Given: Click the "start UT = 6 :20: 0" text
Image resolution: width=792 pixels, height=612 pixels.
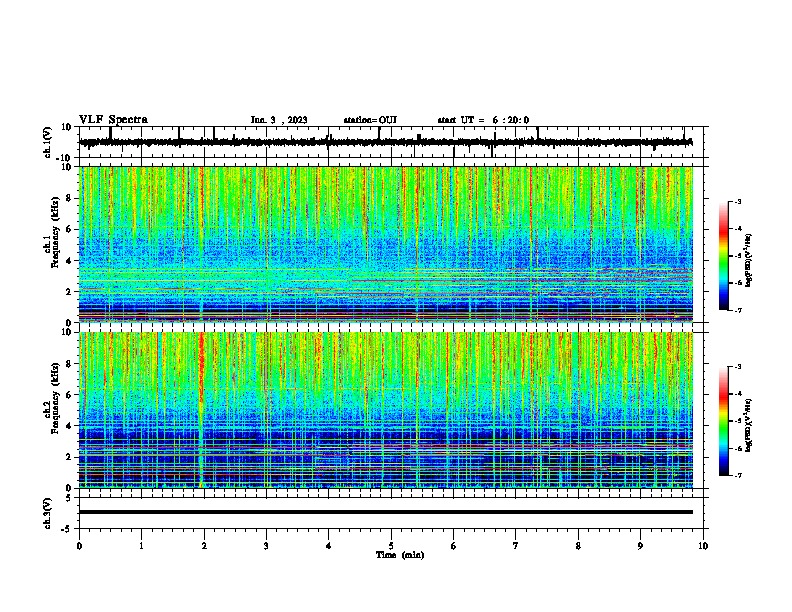Looking at the screenshot, I should 483,120.
